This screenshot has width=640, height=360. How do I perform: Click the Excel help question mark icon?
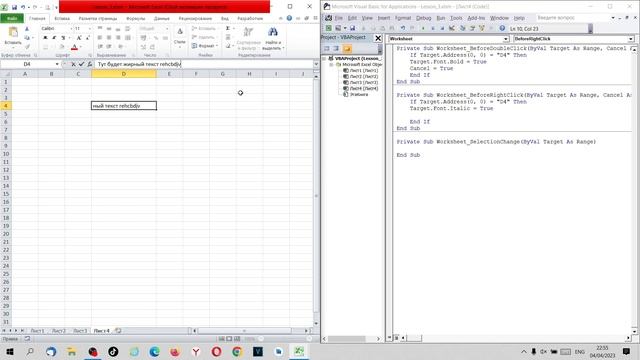[x=289, y=18]
